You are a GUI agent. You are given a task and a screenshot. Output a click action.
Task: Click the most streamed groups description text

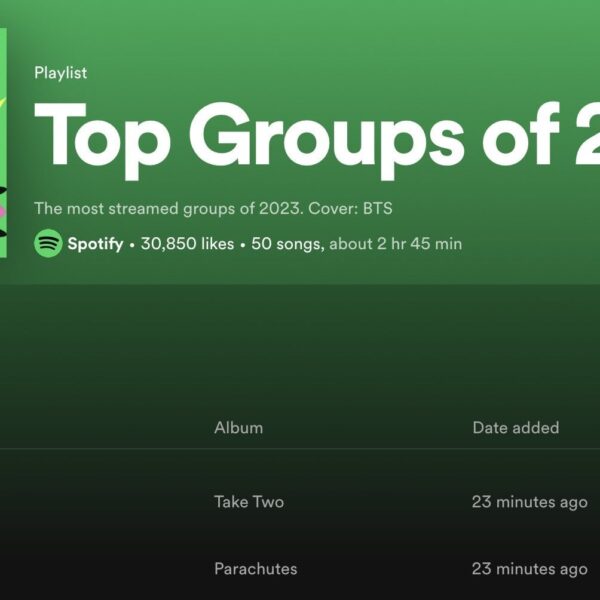(161, 208)
